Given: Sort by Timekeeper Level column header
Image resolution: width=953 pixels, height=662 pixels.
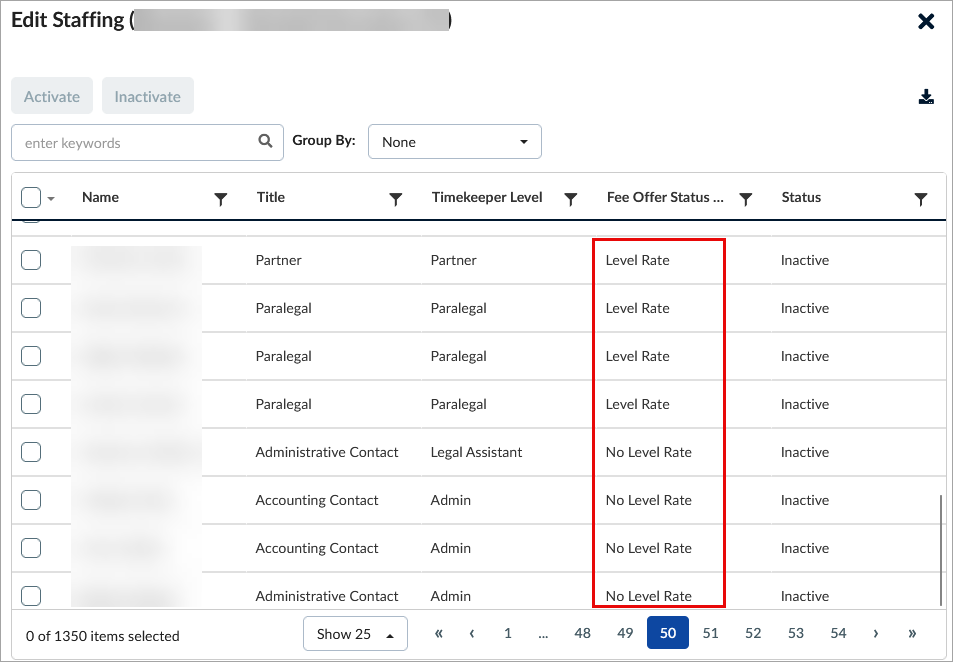Looking at the screenshot, I should [487, 198].
